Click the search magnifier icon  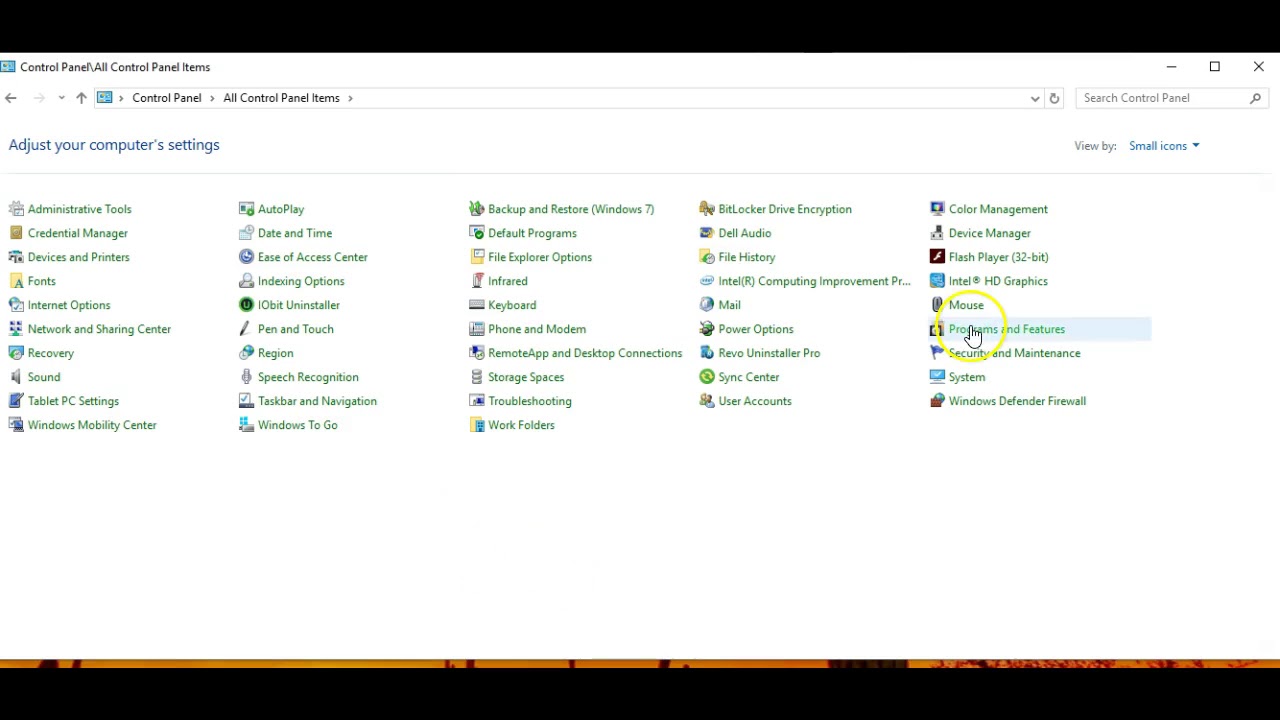(1256, 98)
